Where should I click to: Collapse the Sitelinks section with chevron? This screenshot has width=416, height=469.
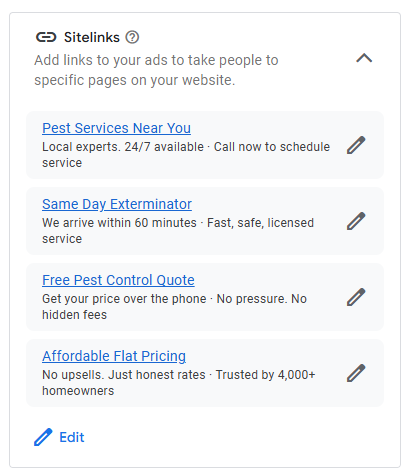pos(364,58)
